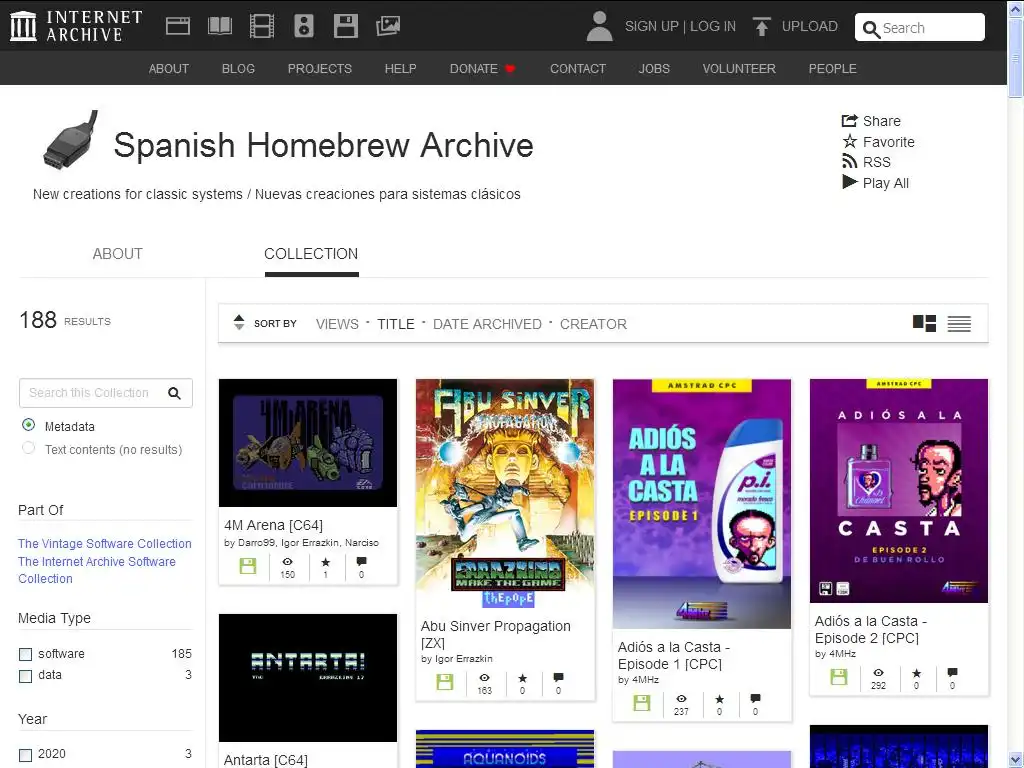This screenshot has width=1024, height=768.
Task: Open the Images icon in the header
Action: point(388,26)
